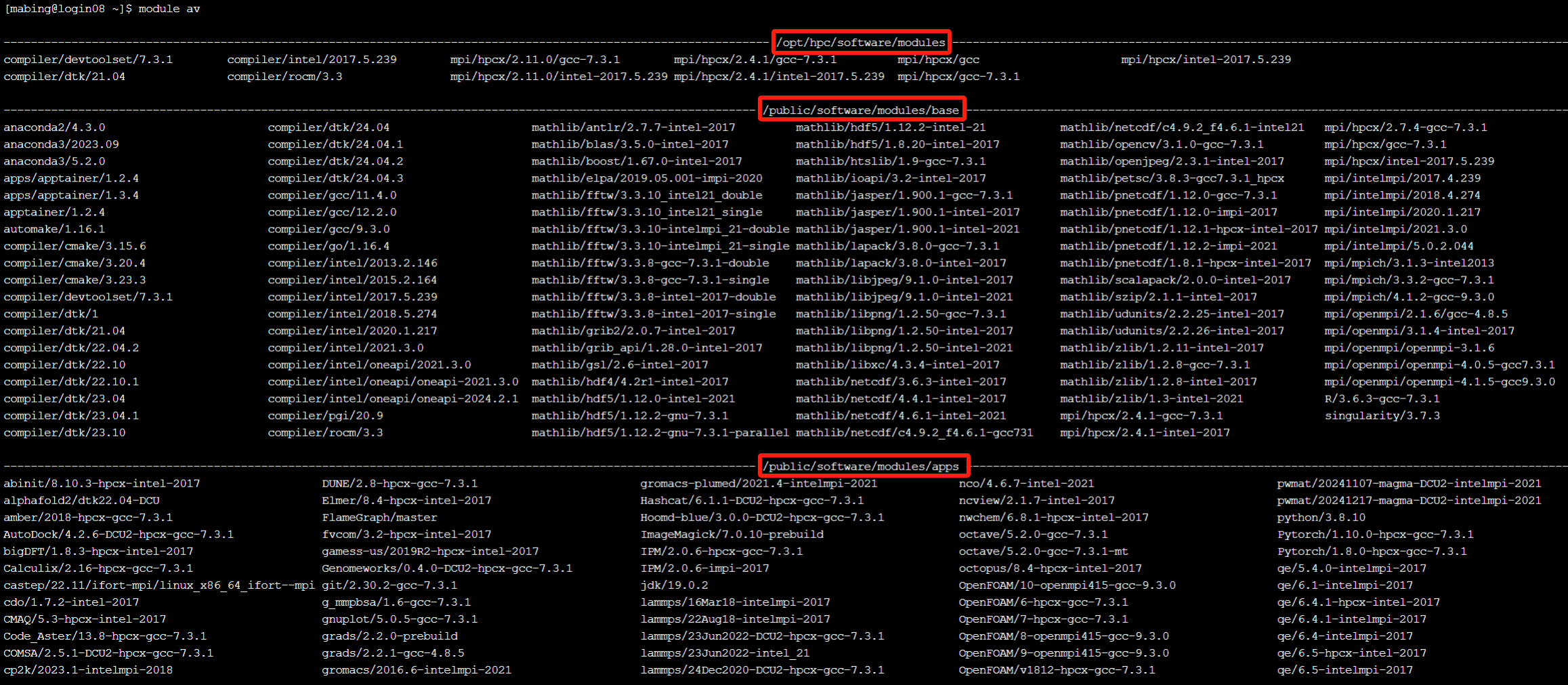Click the singularity/3.7.3 module name
Viewport: 1568px width, 685px height.
[1382, 415]
